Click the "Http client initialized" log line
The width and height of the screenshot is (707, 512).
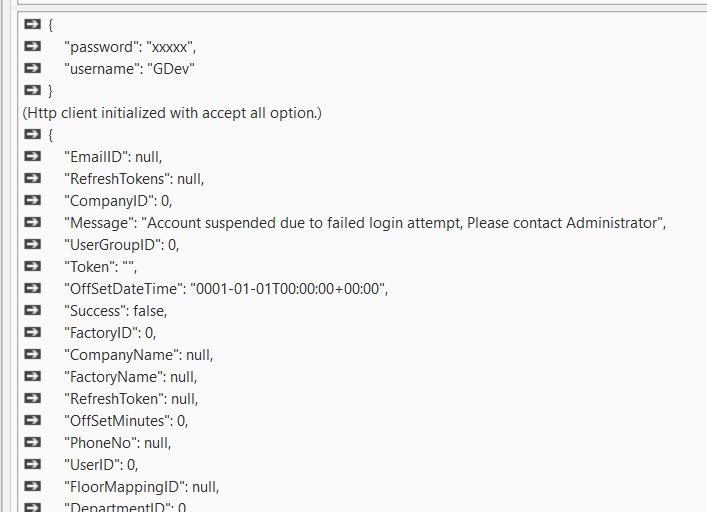[172, 112]
